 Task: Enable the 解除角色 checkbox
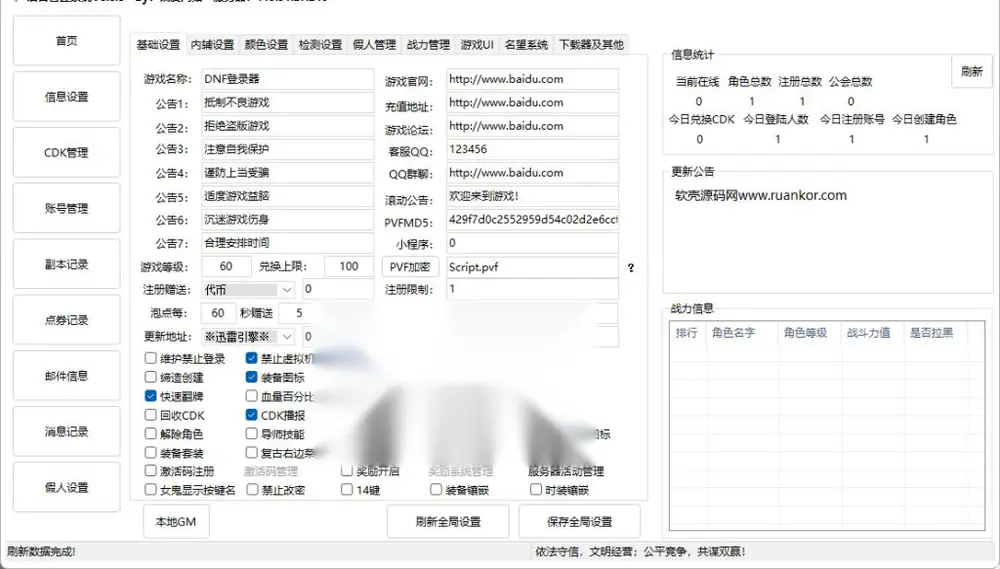coord(151,434)
